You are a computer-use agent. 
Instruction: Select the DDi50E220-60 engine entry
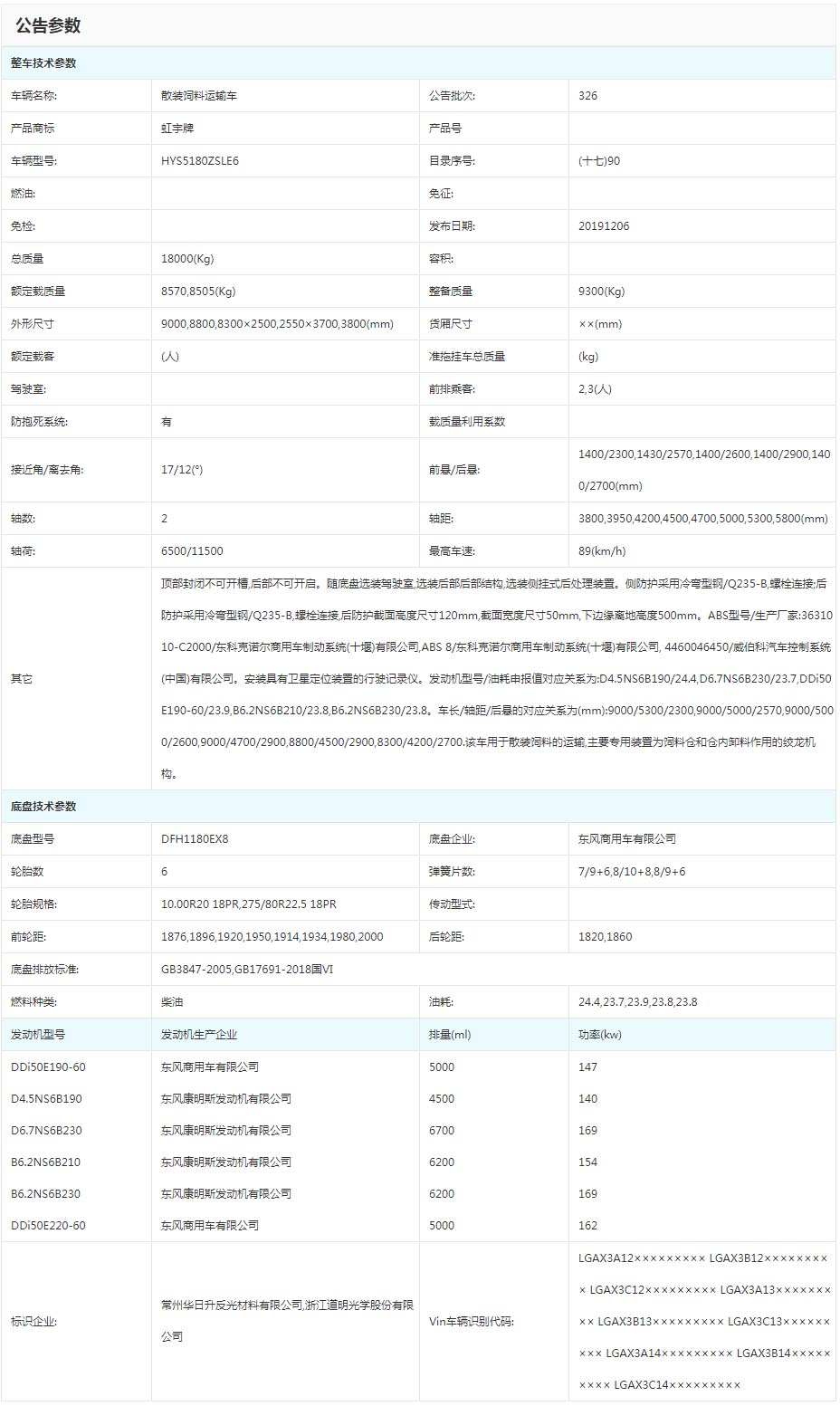(48, 1226)
